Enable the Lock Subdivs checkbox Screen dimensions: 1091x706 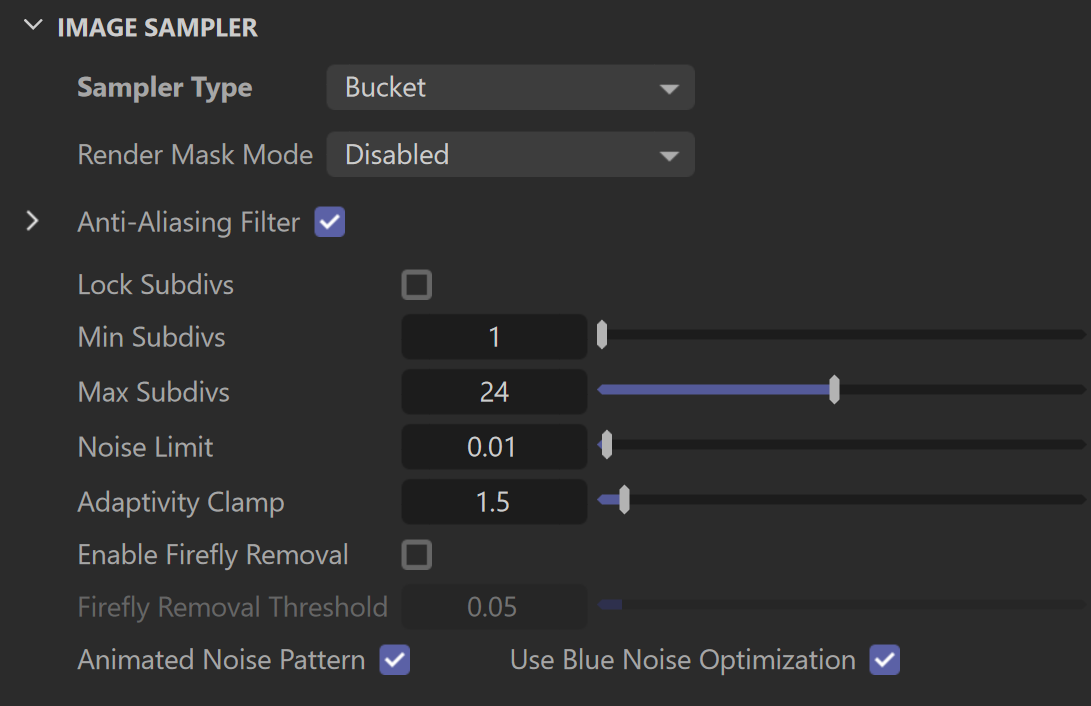pos(417,284)
